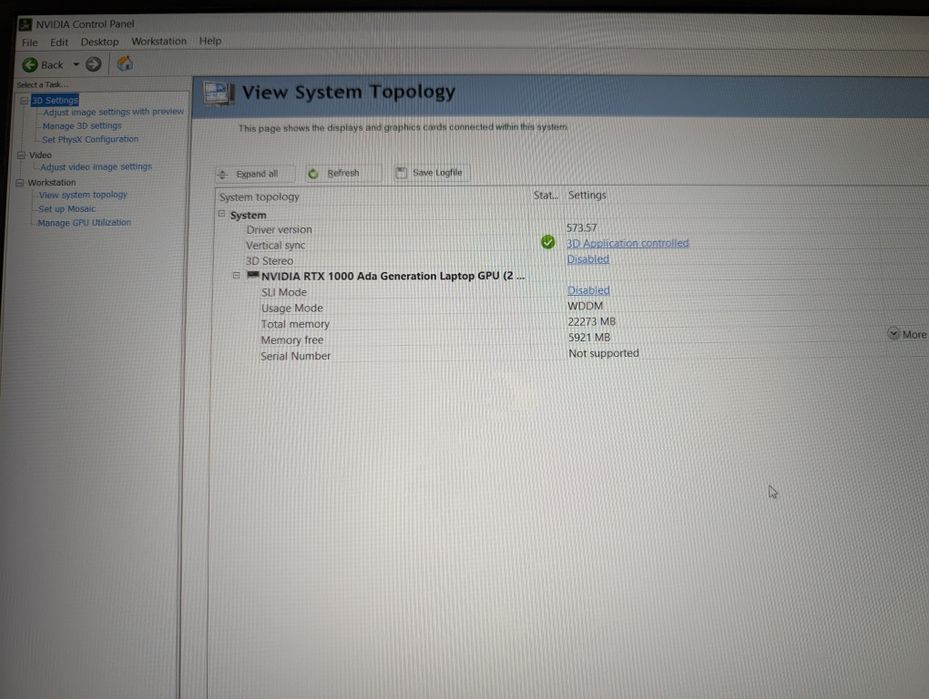Click the NVIDIA RTX 1000 Ada Generation label
The image size is (929, 699).
coord(393,276)
